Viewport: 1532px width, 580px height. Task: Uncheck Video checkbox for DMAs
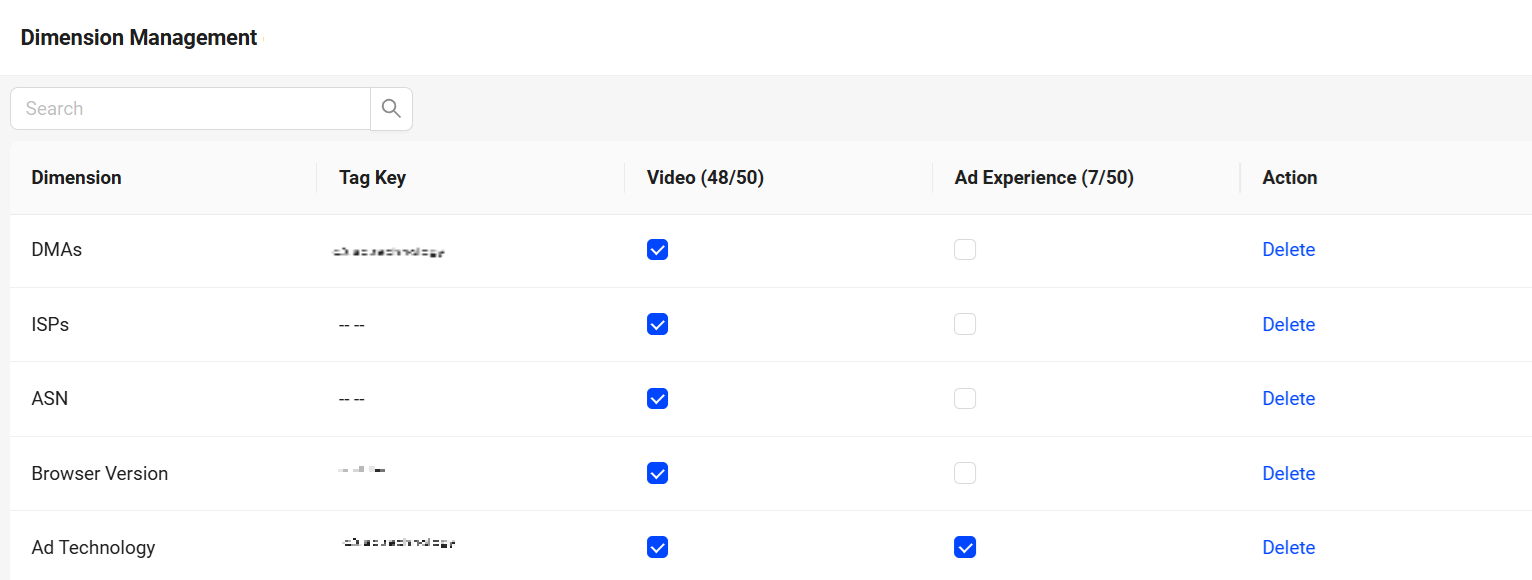coord(657,250)
